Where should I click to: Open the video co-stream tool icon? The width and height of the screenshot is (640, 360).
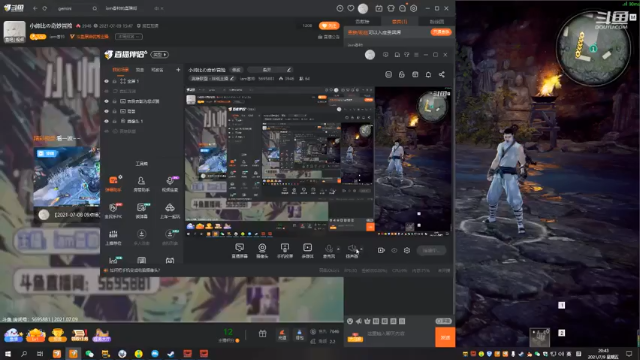pos(170,183)
